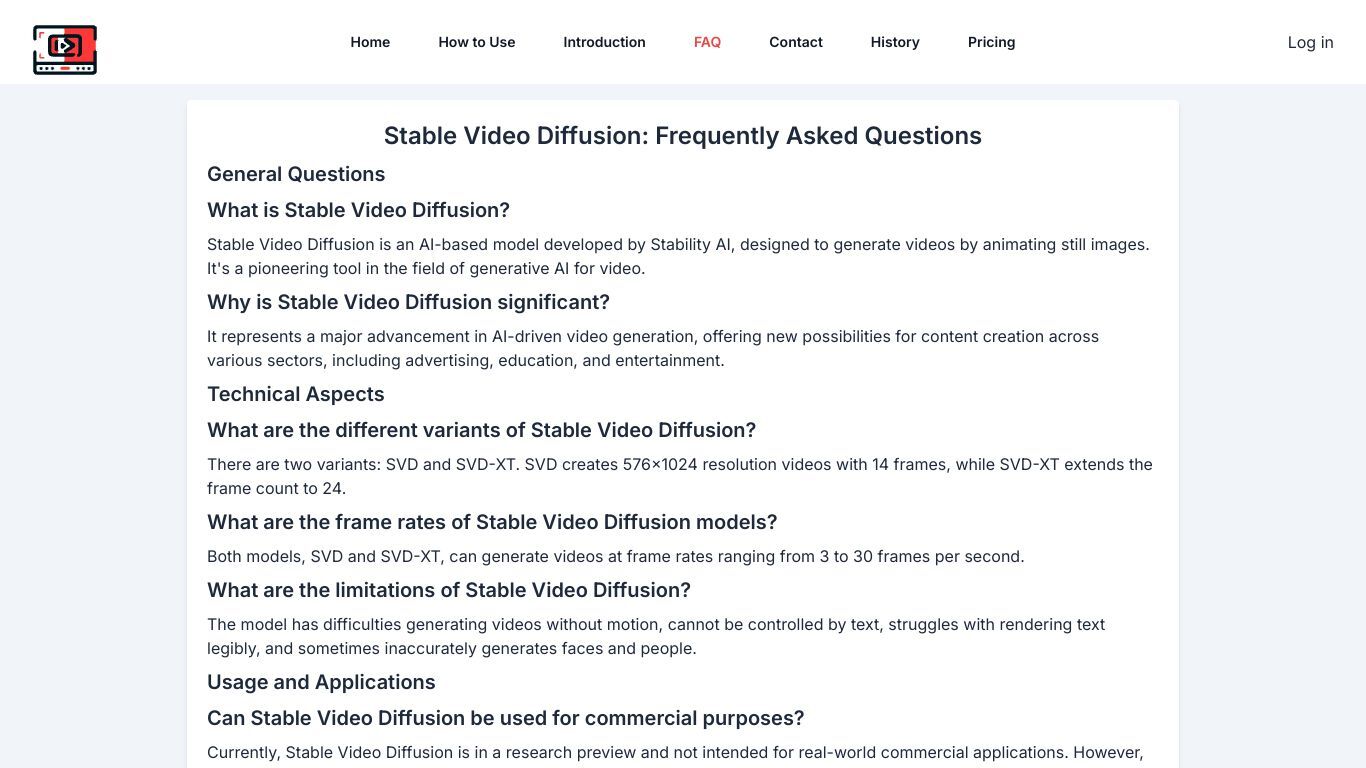Click the Log in link
Screen dimensions: 1366x768
1310,42
